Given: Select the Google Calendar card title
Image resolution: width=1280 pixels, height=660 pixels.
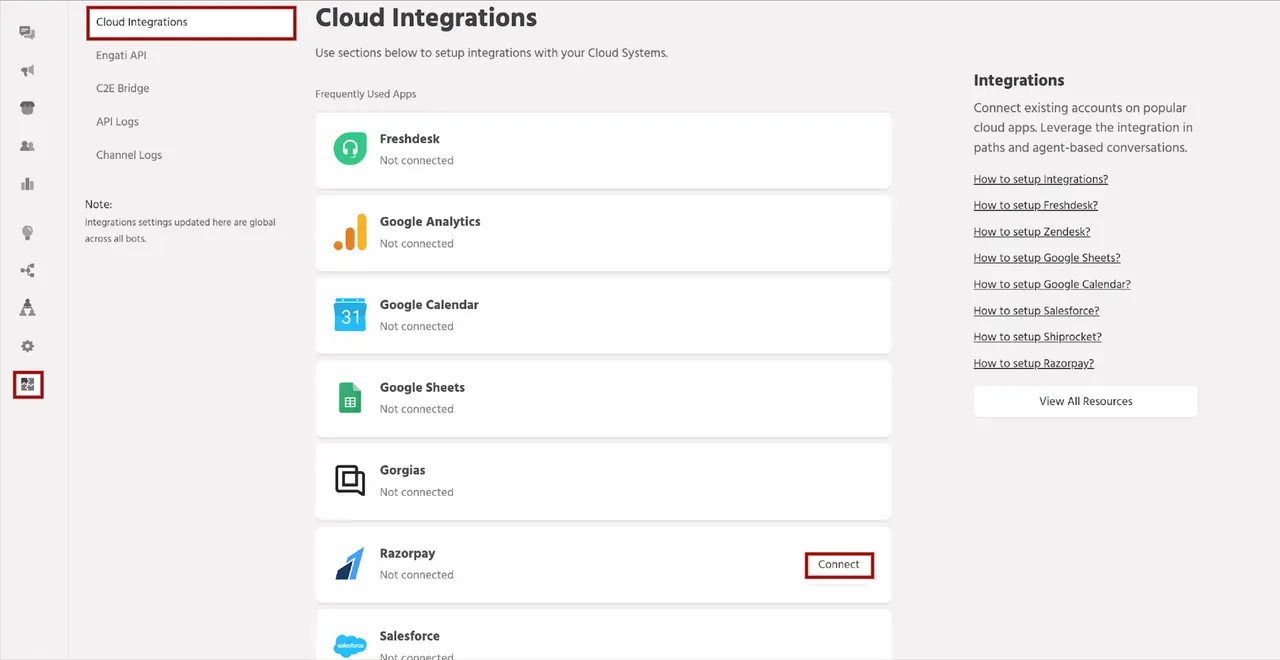Looking at the screenshot, I should (429, 305).
